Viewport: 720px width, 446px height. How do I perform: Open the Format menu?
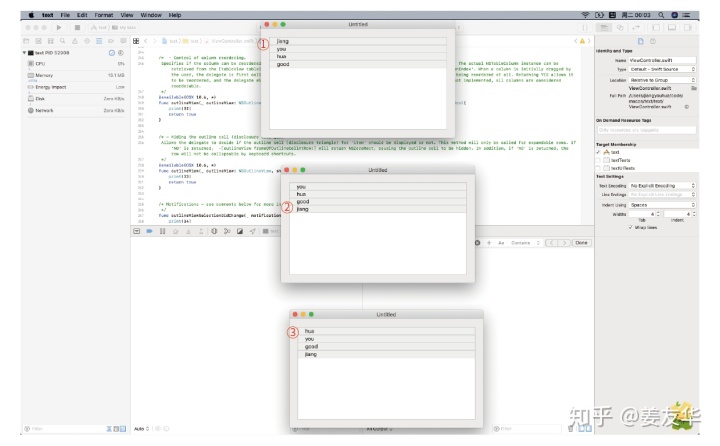click(x=104, y=15)
